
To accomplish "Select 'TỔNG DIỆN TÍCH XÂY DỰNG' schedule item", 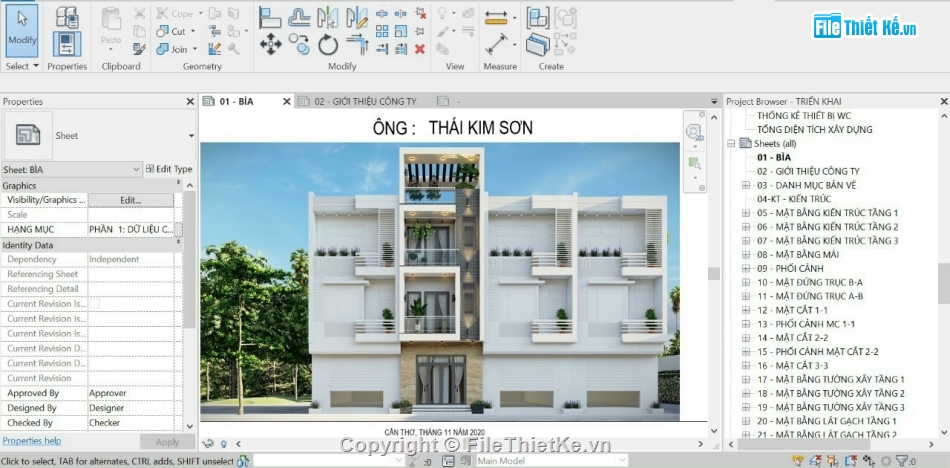I will (x=814, y=129).
